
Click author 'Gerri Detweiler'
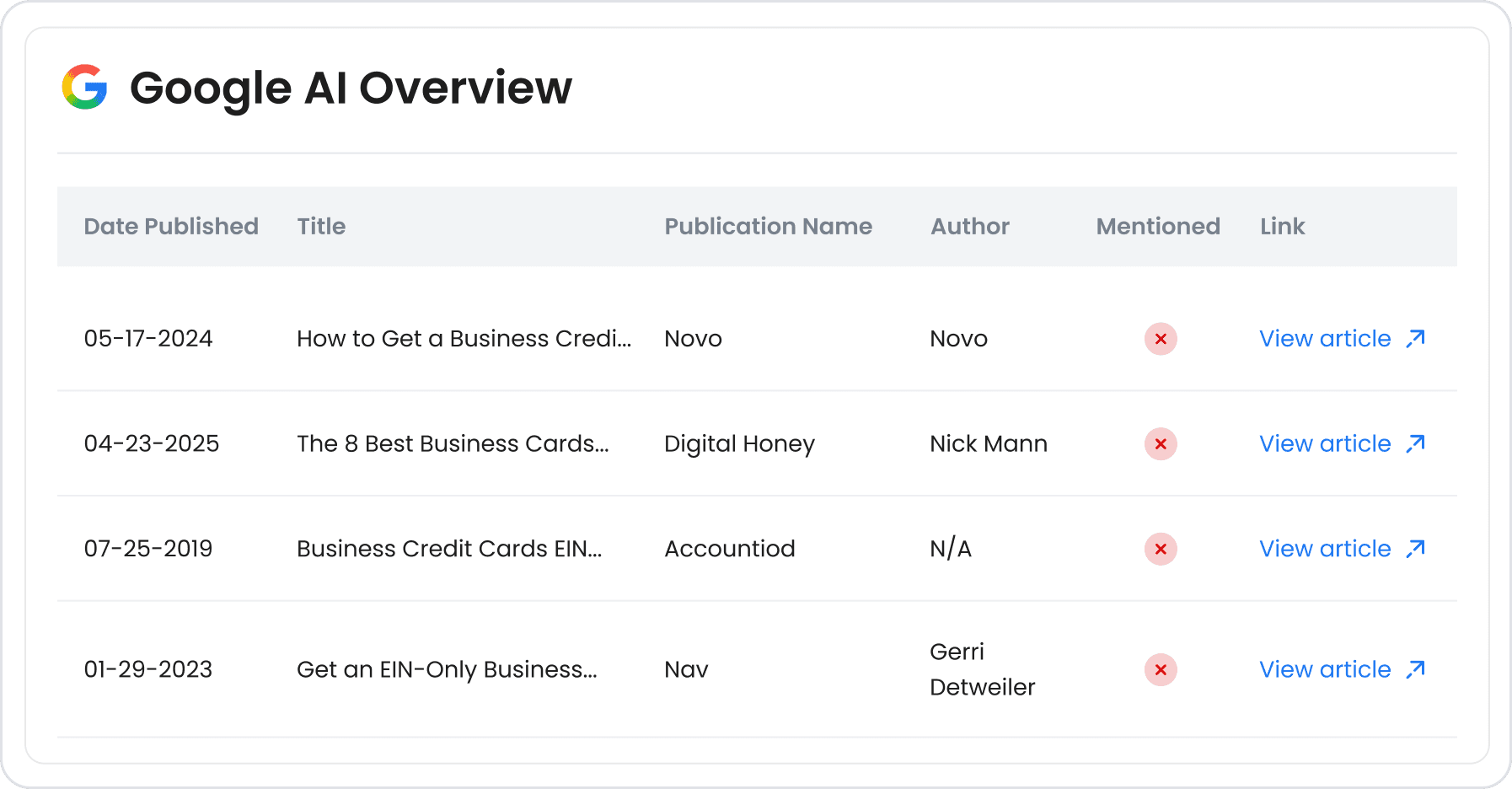point(982,669)
